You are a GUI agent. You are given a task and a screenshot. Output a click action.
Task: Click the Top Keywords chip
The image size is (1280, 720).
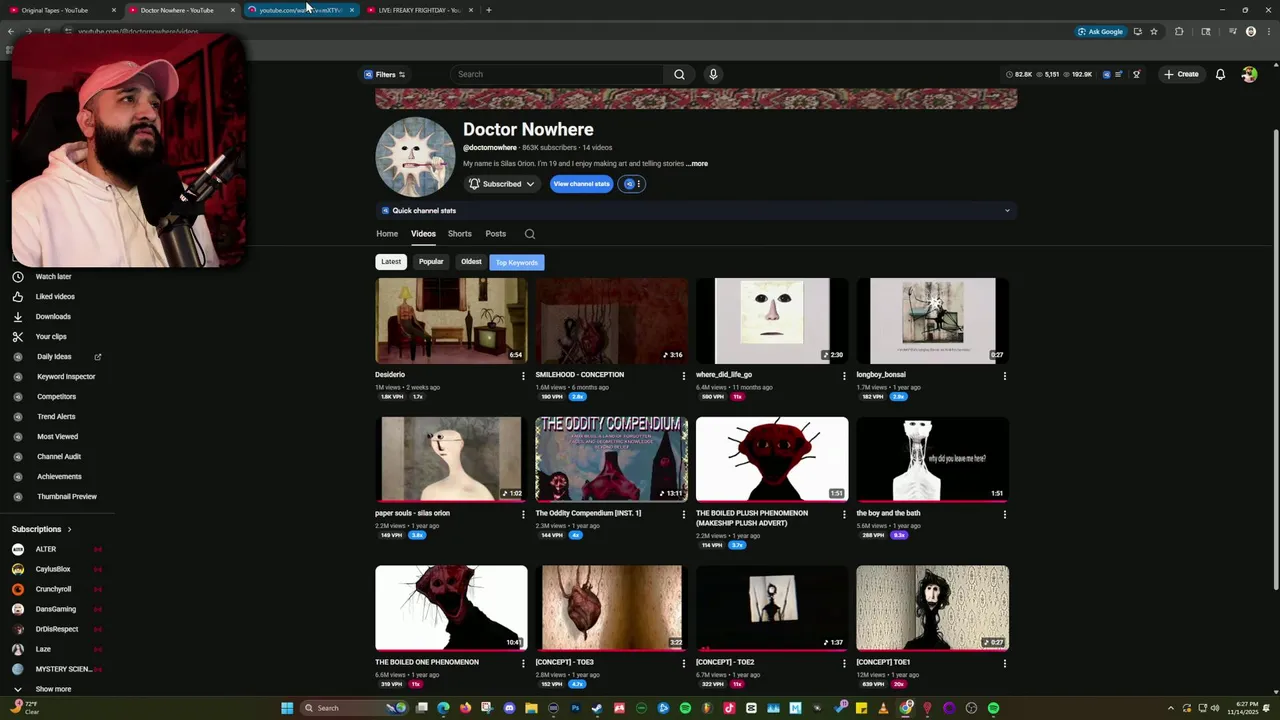pos(517,262)
